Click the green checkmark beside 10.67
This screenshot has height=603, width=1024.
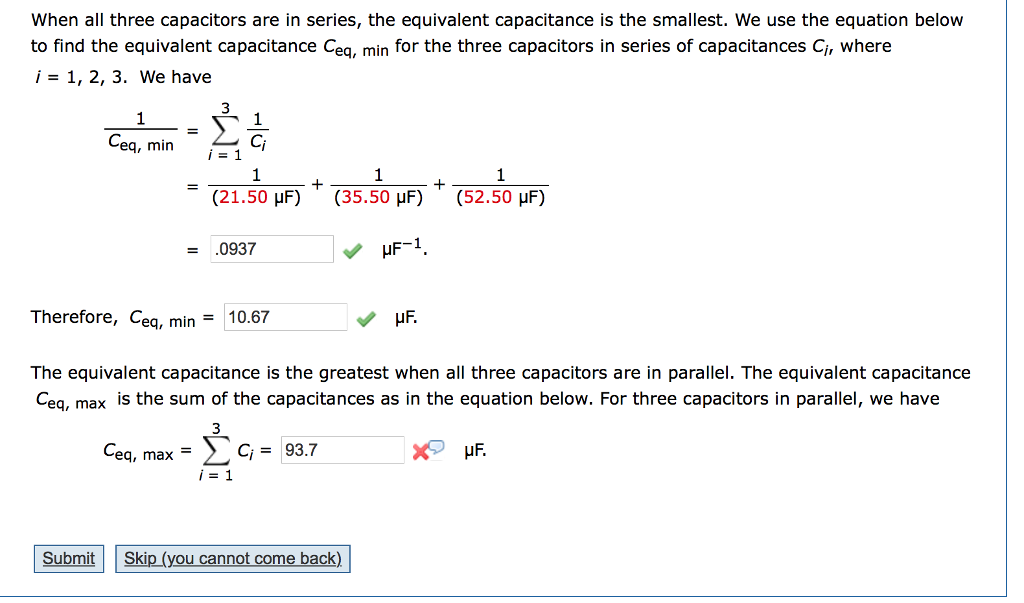(x=366, y=318)
